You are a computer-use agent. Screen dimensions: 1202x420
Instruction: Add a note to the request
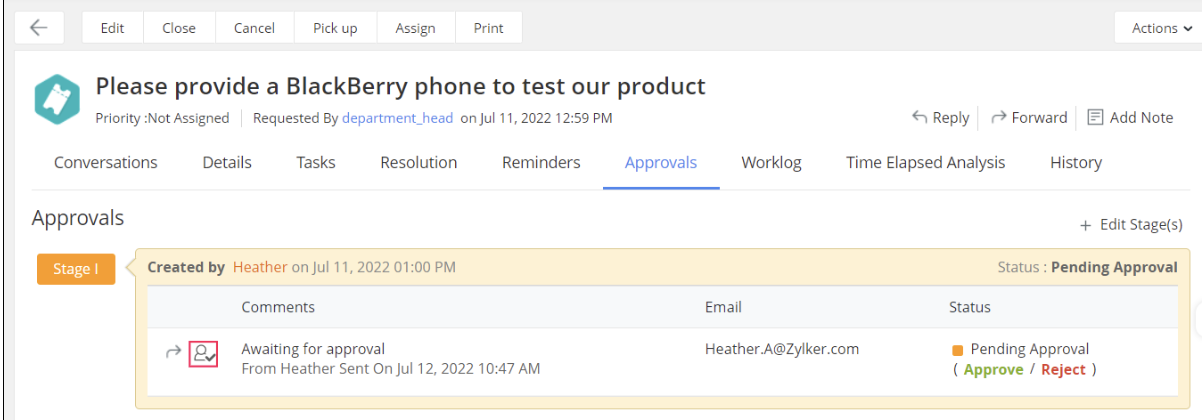pos(1130,118)
